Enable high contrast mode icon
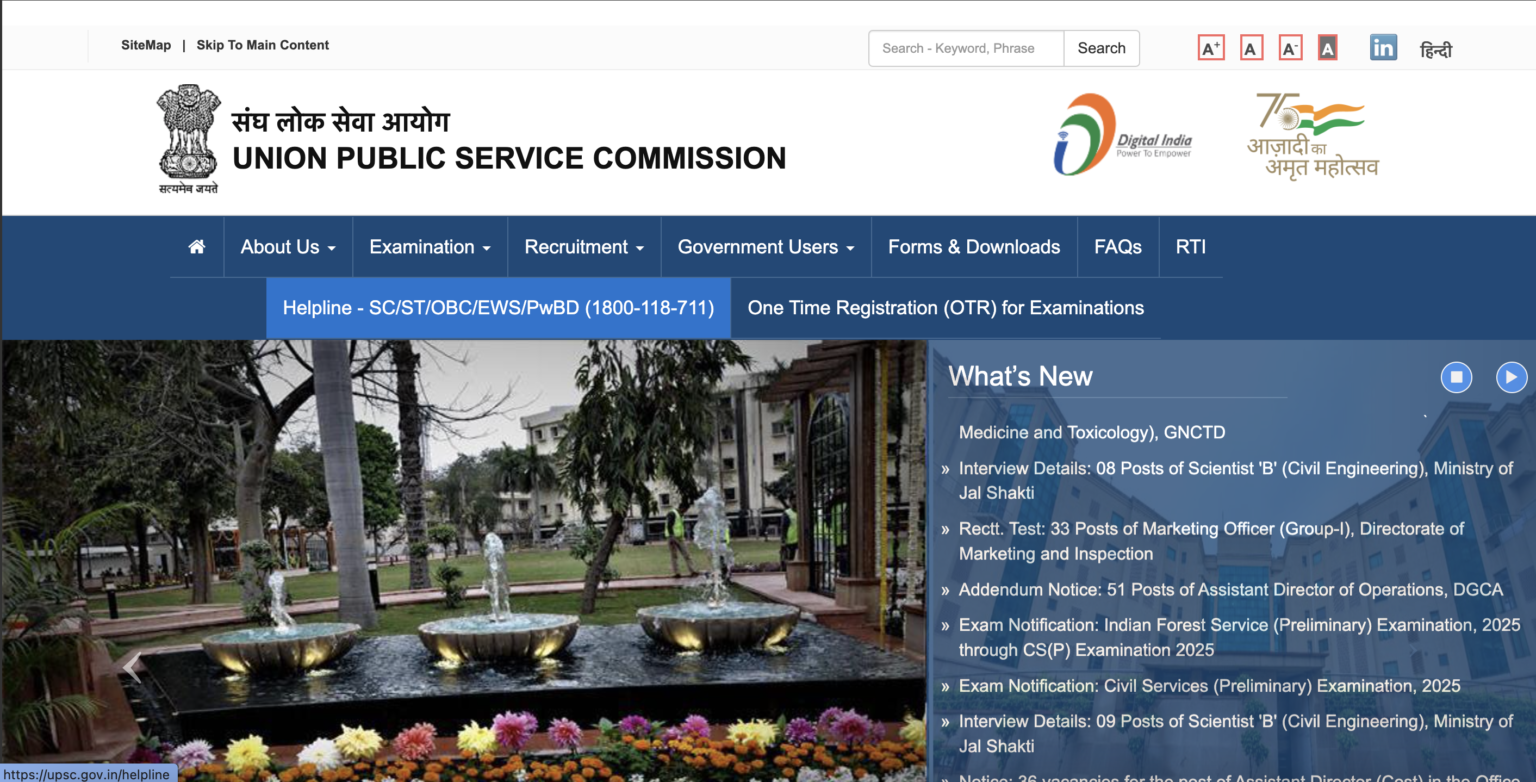This screenshot has width=1536, height=782. click(x=1327, y=47)
